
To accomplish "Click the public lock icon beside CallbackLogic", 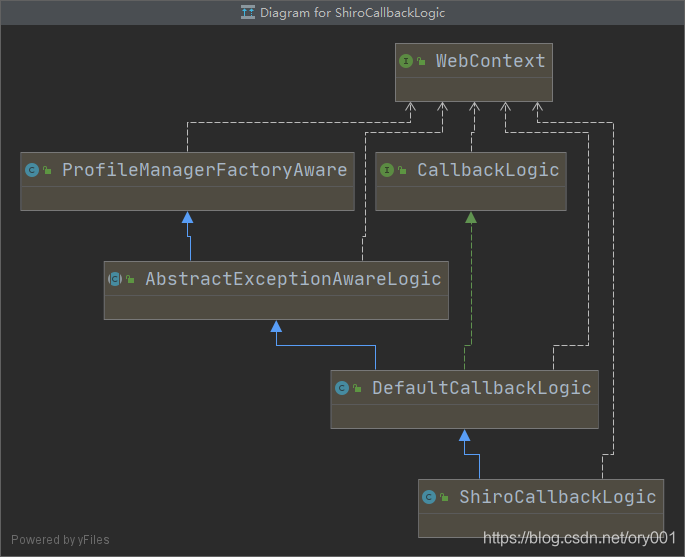I will [402, 170].
